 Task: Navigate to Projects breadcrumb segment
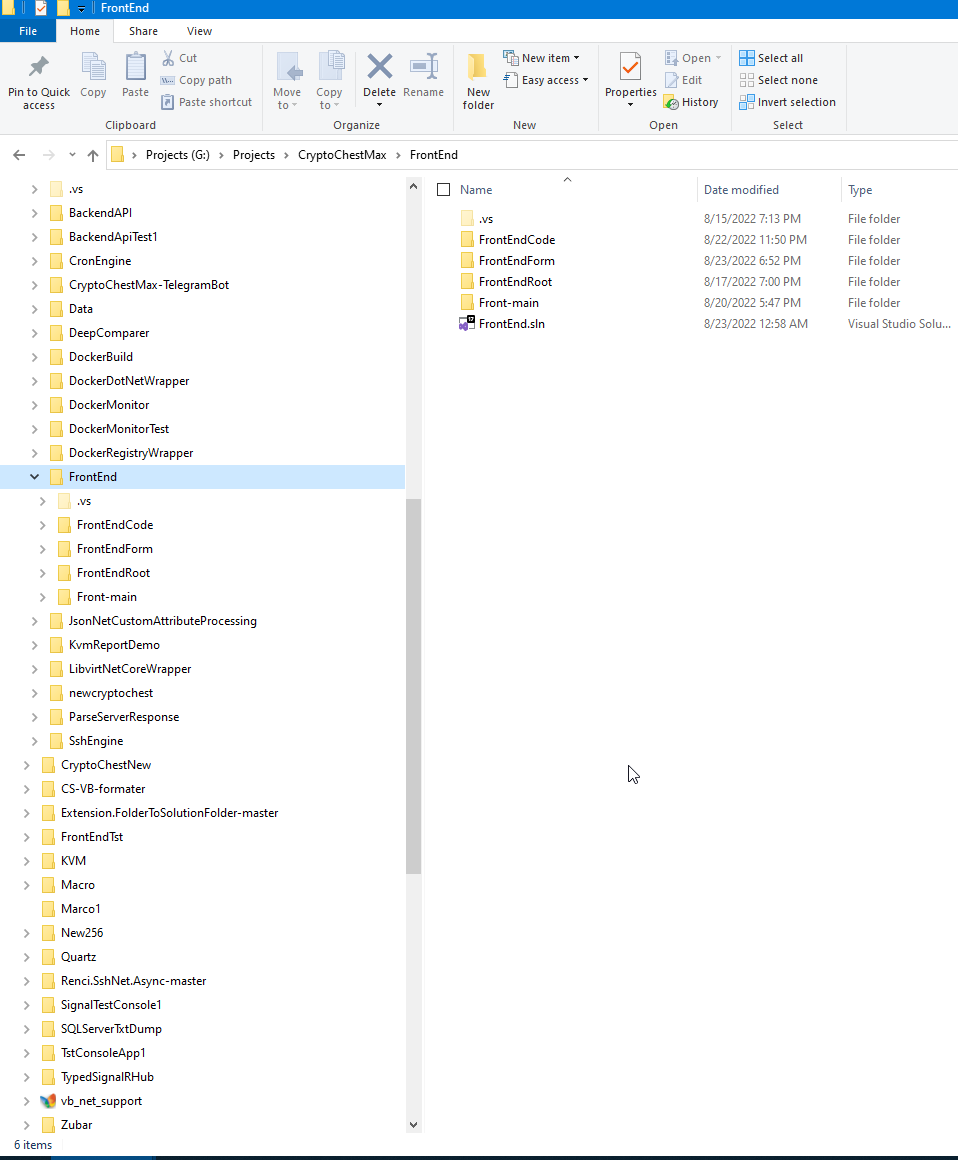point(254,155)
